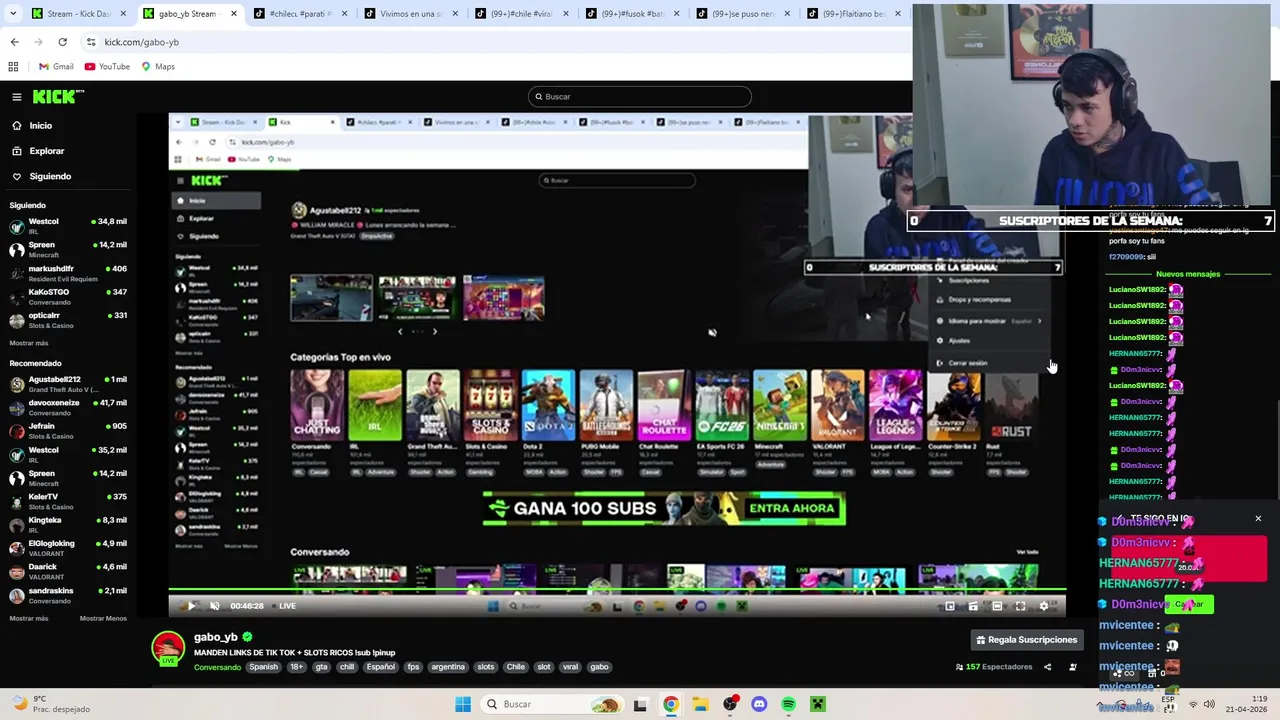Enter fullscreen on the stream player
Image resolution: width=1280 pixels, height=720 pixels.
click(x=1020, y=606)
